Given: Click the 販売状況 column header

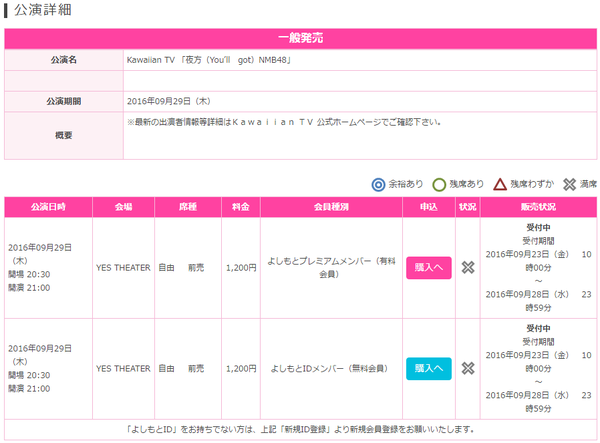Looking at the screenshot, I should pos(538,207).
